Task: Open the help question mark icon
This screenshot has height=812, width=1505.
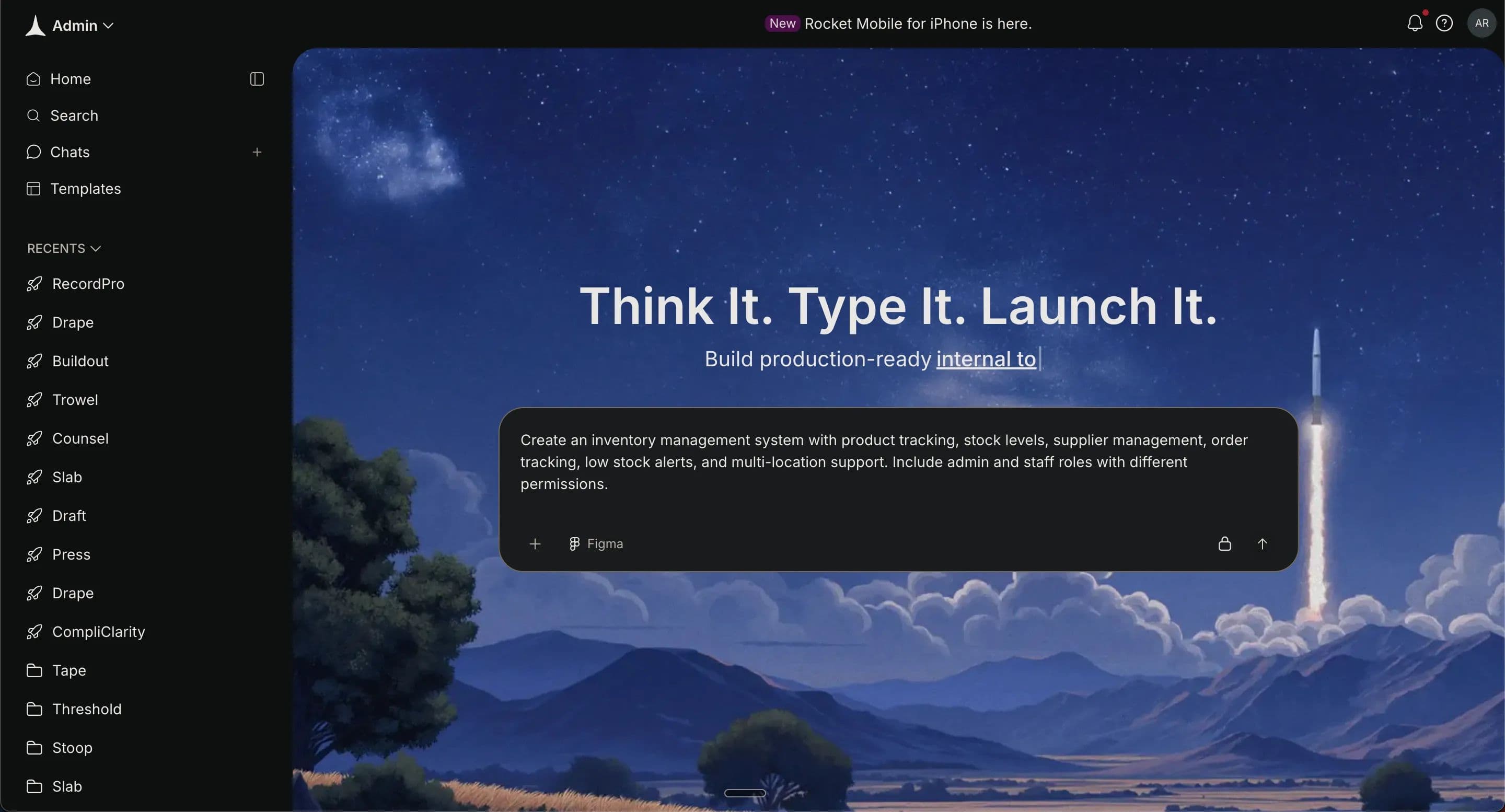Action: point(1444,24)
